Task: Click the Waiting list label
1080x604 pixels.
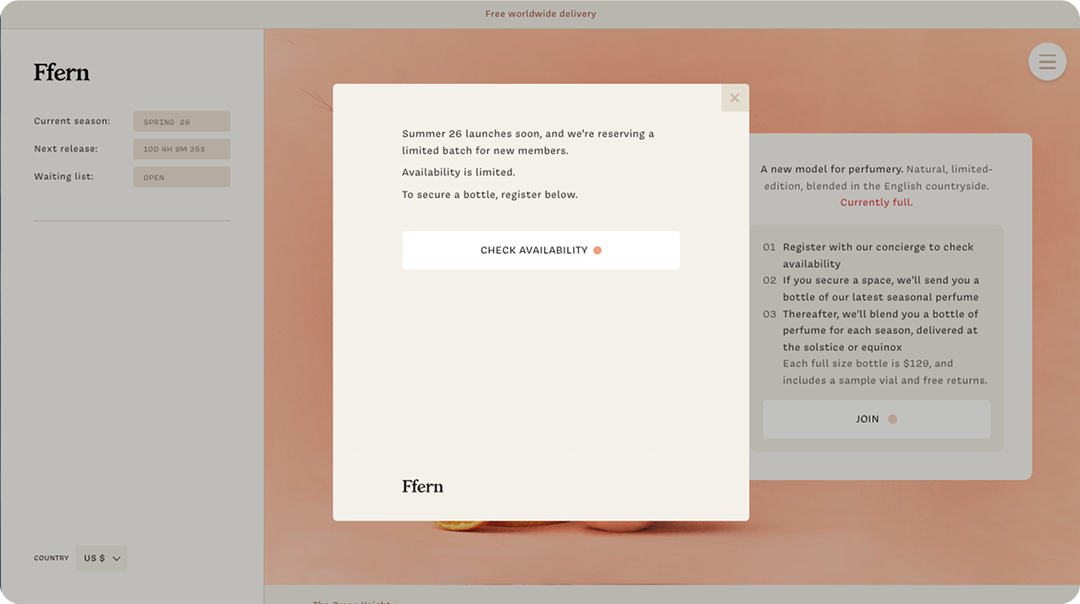Action: coord(63,176)
